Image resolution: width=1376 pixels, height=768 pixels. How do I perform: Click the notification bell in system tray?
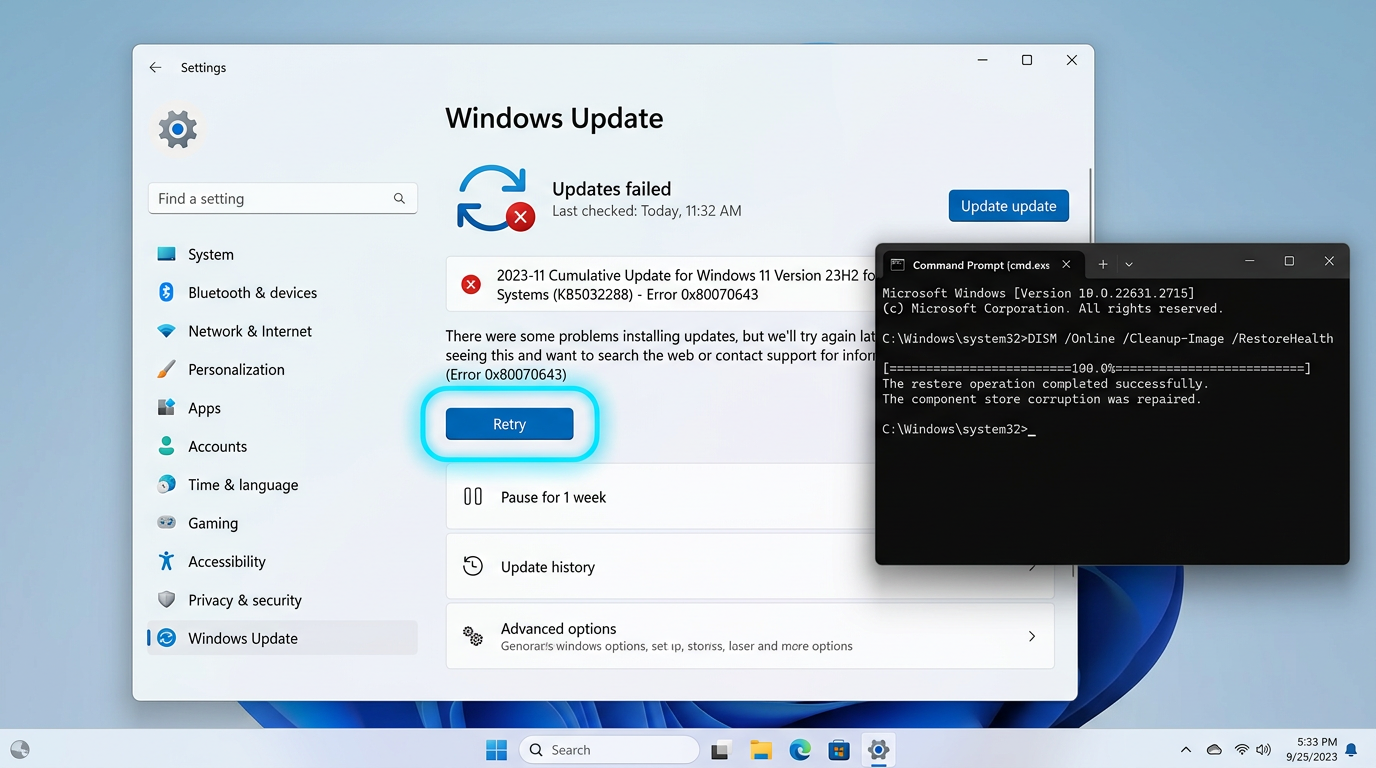click(1351, 749)
